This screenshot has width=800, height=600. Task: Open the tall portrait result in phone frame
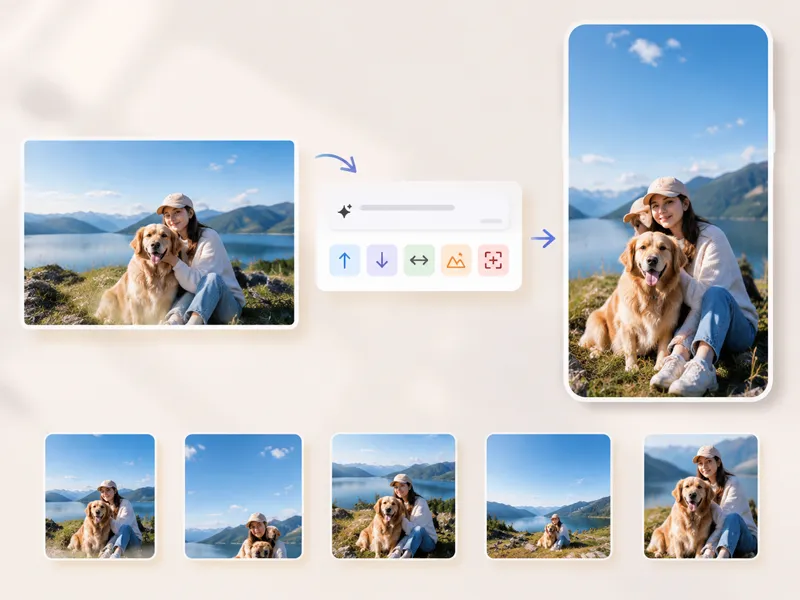(668, 211)
